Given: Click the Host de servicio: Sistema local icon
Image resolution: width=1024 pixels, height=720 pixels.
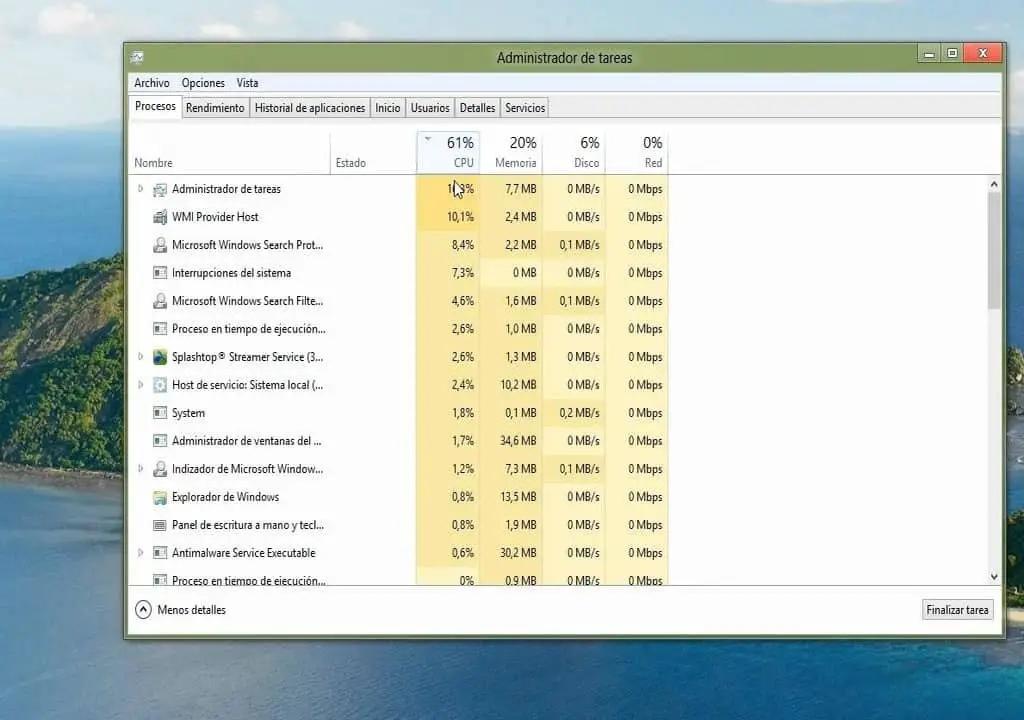Looking at the screenshot, I should [160, 385].
